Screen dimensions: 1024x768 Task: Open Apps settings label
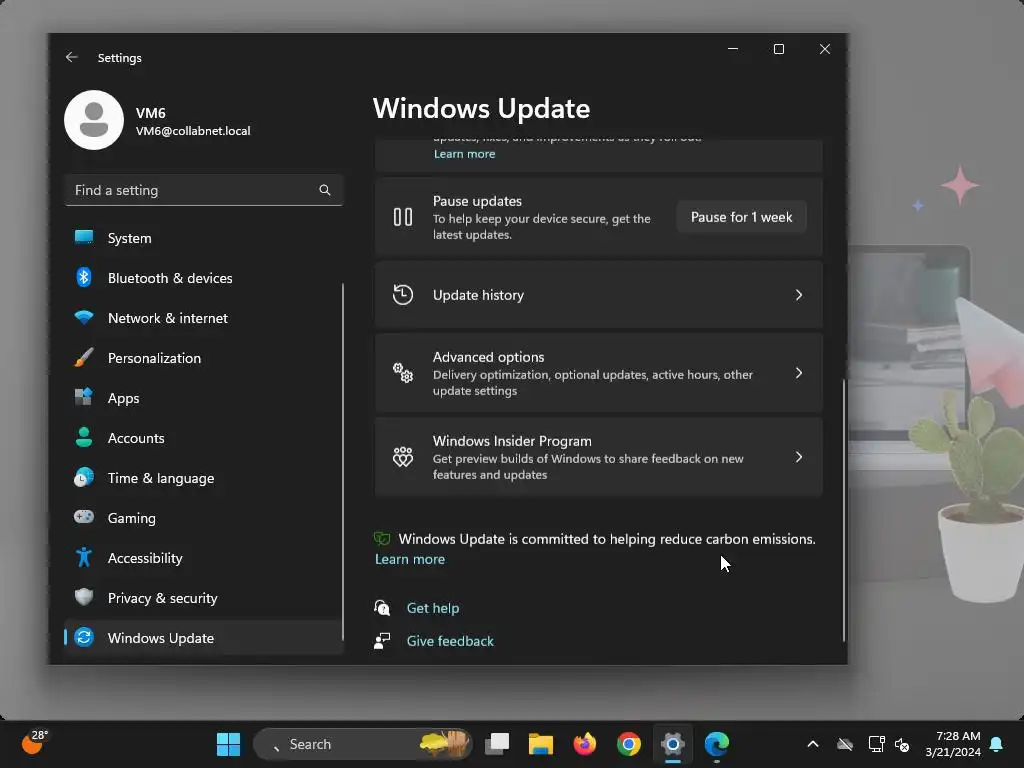coord(123,398)
